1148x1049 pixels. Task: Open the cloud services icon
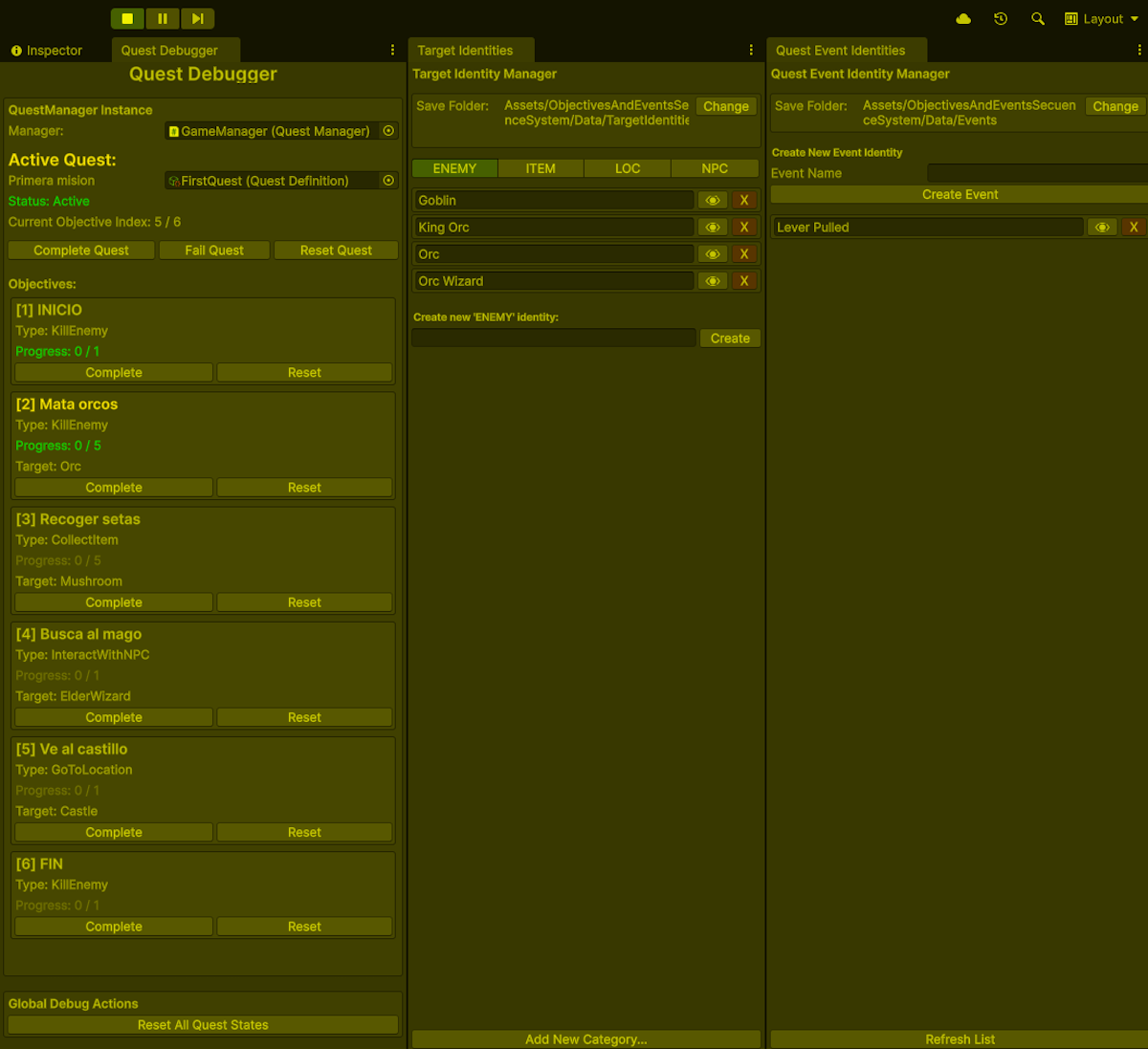[963, 19]
